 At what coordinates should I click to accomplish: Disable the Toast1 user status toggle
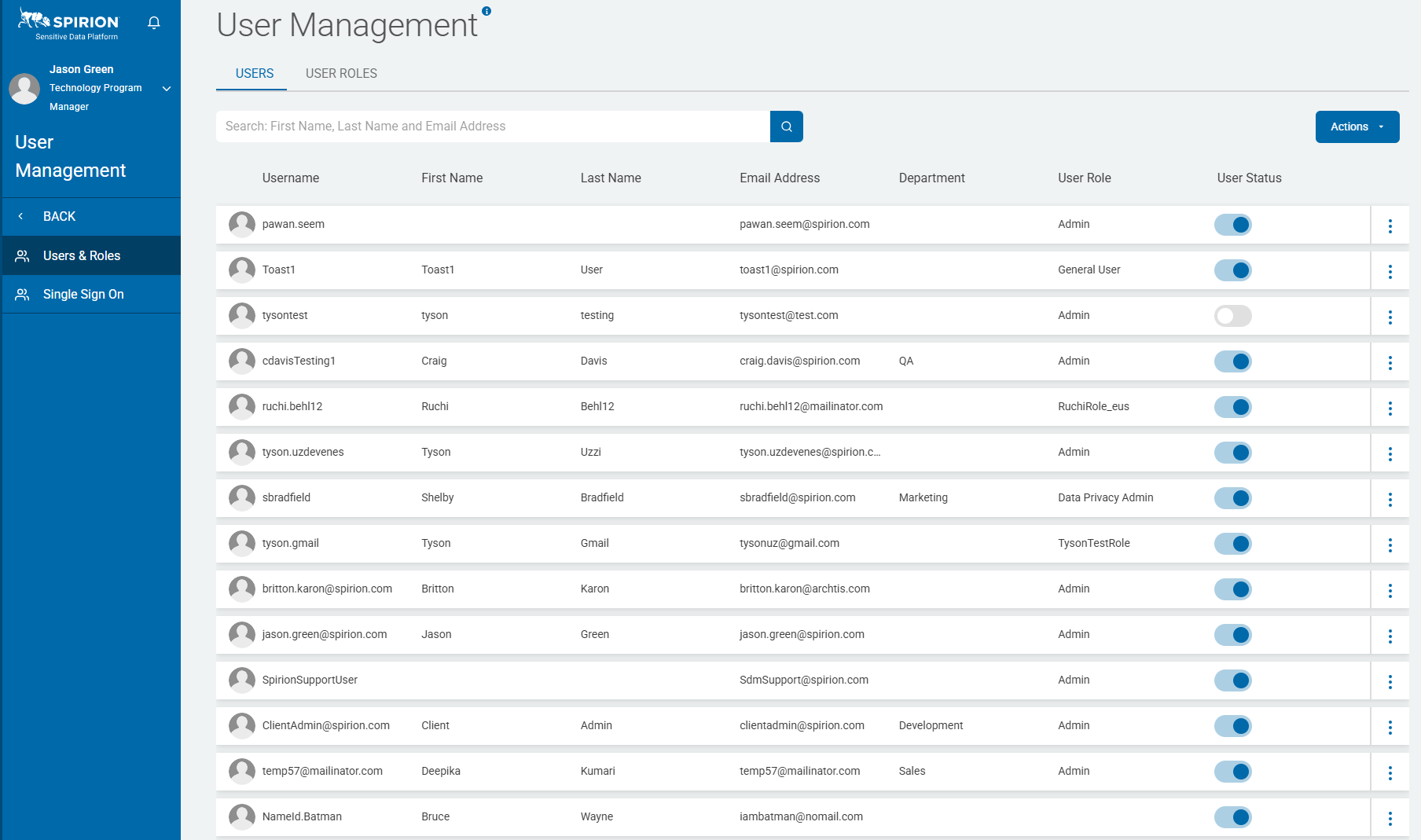pyautogui.click(x=1232, y=270)
